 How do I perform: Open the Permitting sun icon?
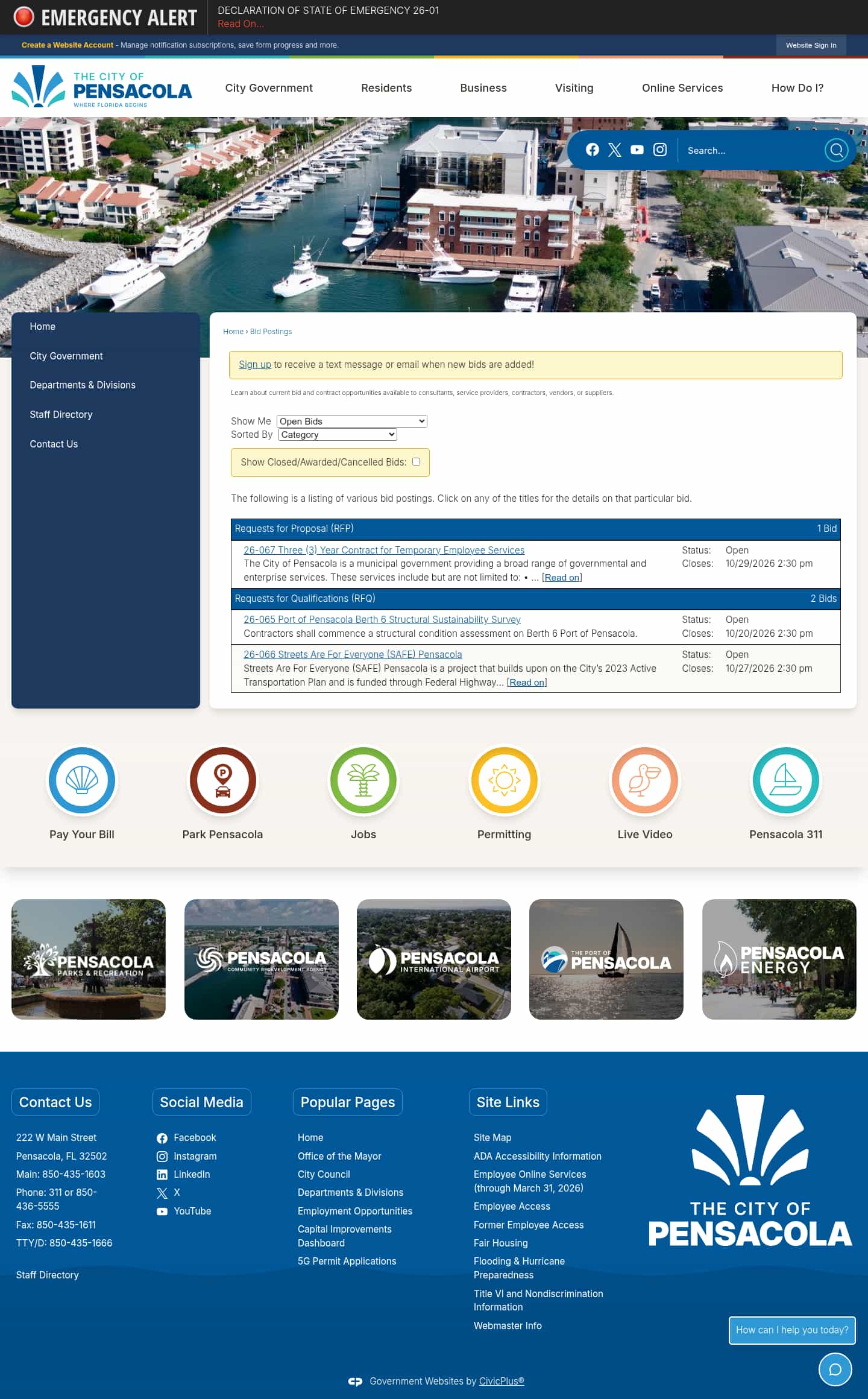pos(505,780)
